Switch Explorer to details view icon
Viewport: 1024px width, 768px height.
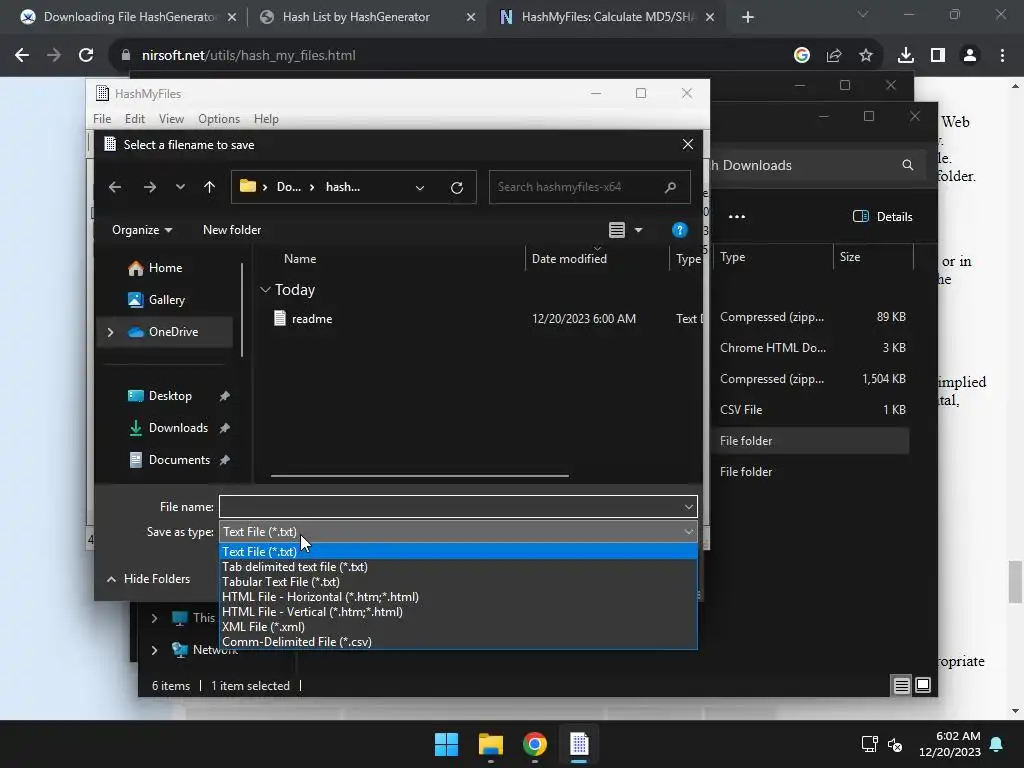pyautogui.click(x=901, y=685)
